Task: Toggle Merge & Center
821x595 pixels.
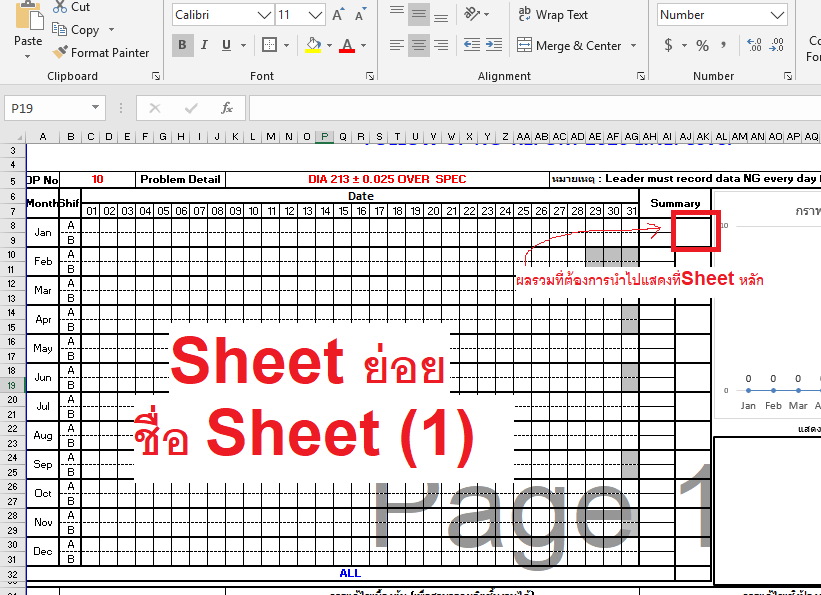Action: [569, 46]
